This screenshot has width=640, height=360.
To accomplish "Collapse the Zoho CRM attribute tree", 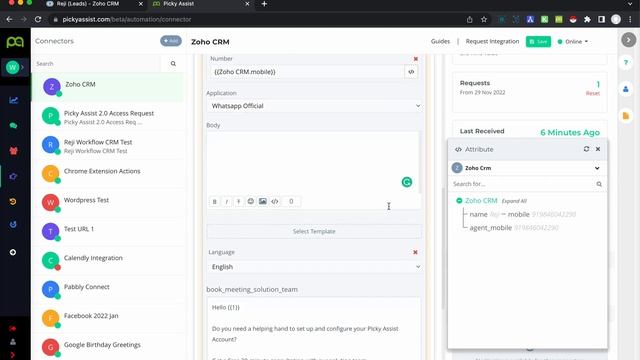I will click(459, 201).
